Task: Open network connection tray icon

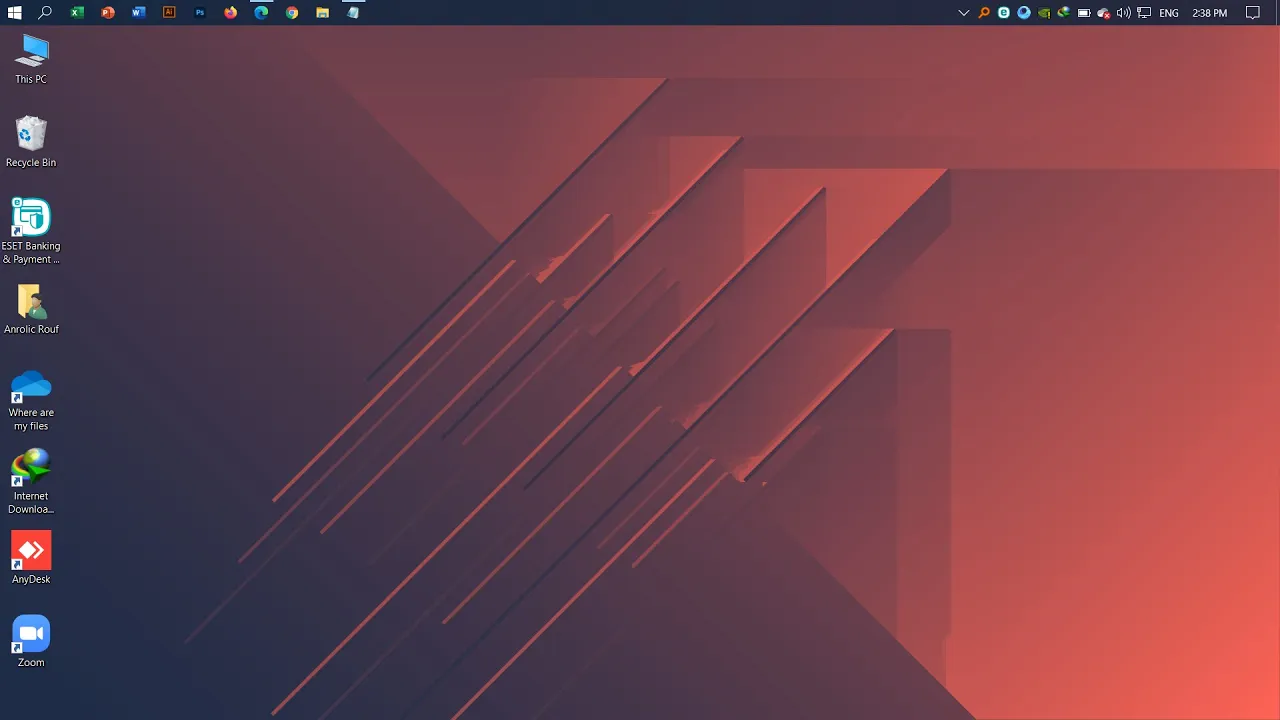Action: click(1144, 13)
